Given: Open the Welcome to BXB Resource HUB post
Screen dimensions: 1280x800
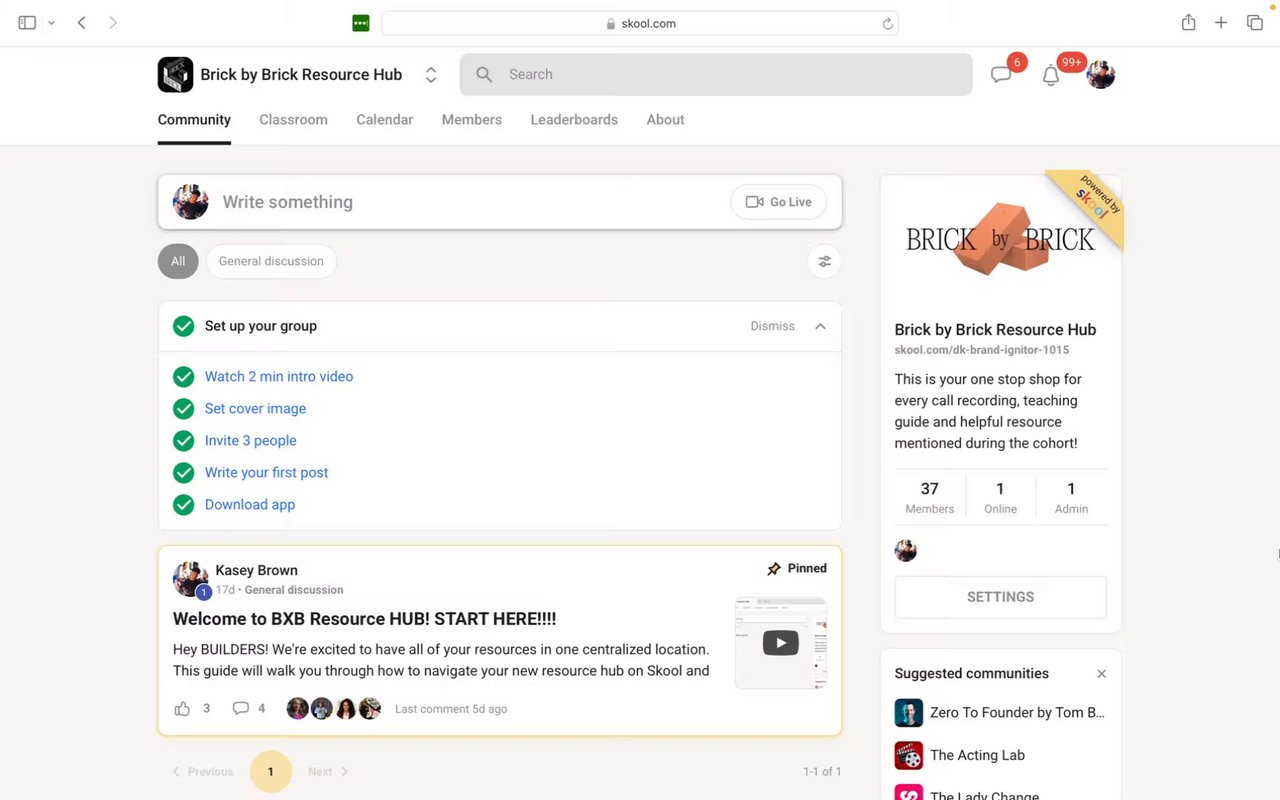Looking at the screenshot, I should (364, 619).
